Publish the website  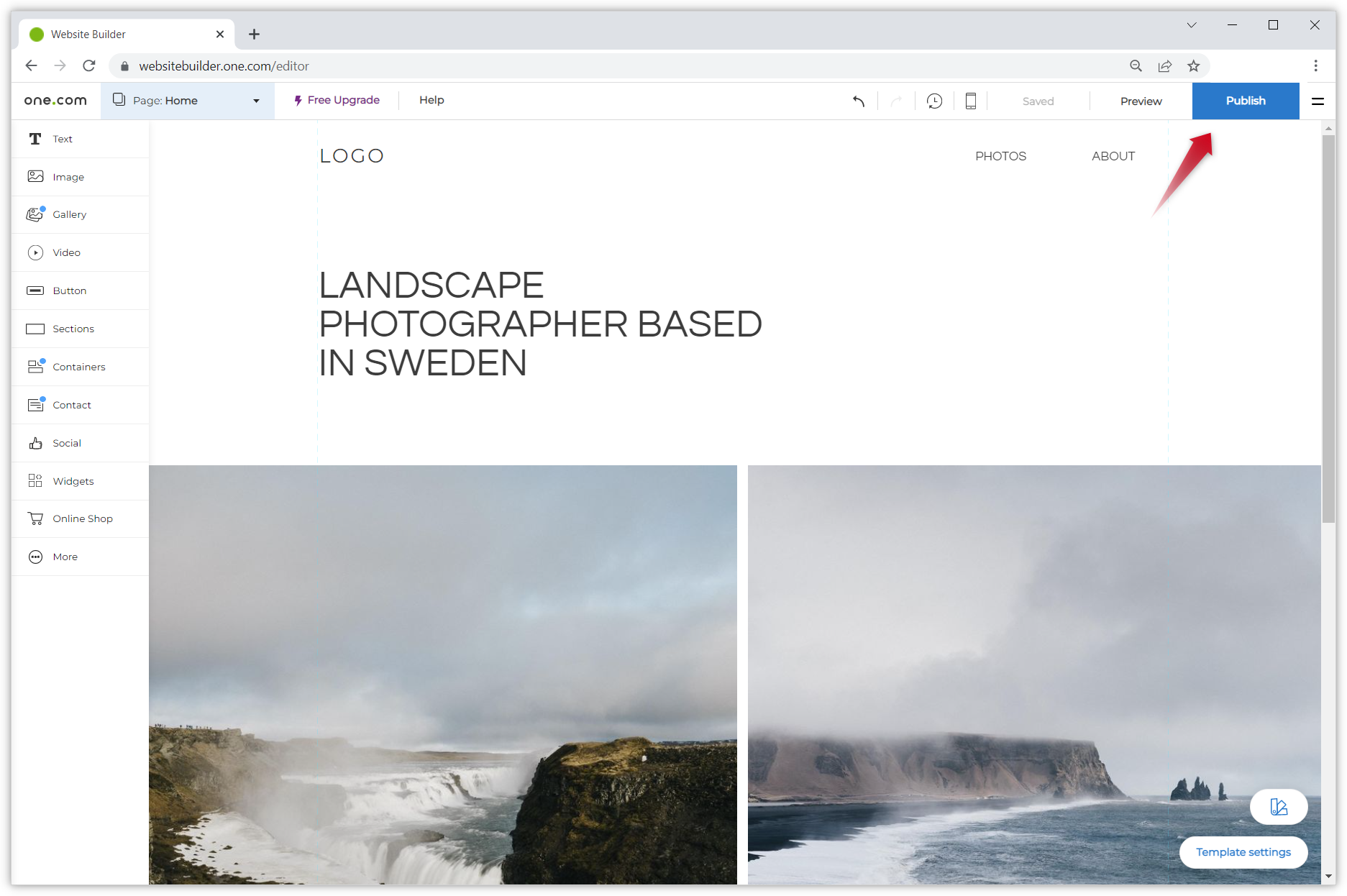(x=1246, y=101)
